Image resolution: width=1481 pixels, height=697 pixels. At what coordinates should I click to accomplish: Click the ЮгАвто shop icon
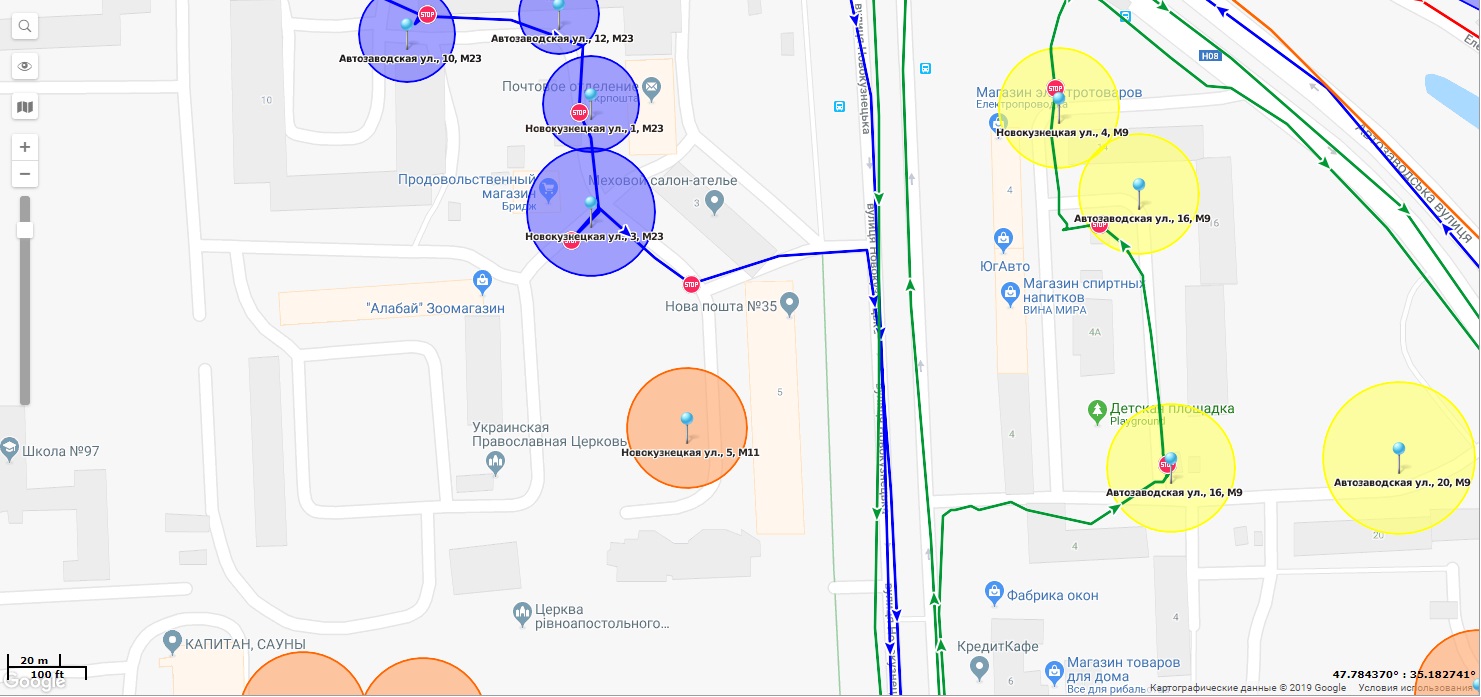click(1004, 238)
